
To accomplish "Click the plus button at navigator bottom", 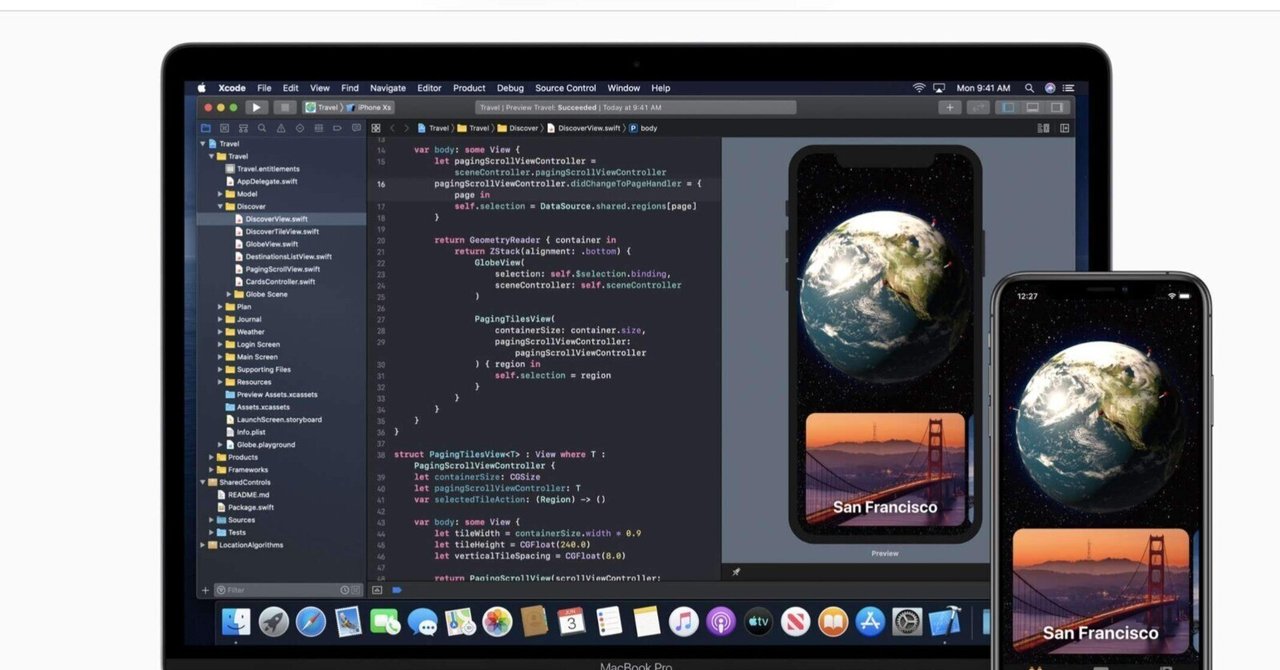I will pos(206,590).
